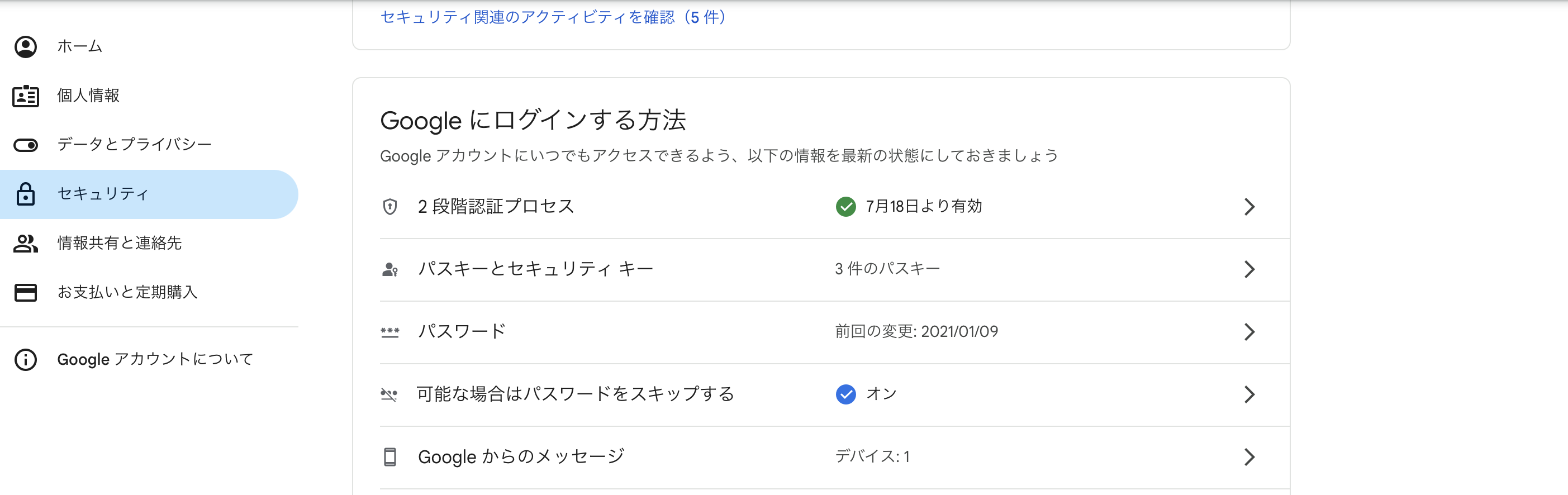The width and height of the screenshot is (1568, 495).
Task: Select the 情報共有と連絡先 people icon
Action: [26, 244]
